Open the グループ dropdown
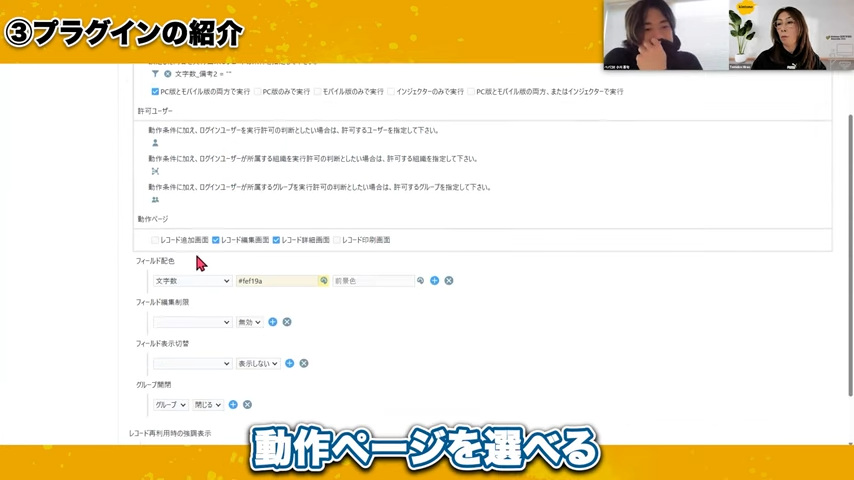This screenshot has height=480, width=854. click(170, 405)
